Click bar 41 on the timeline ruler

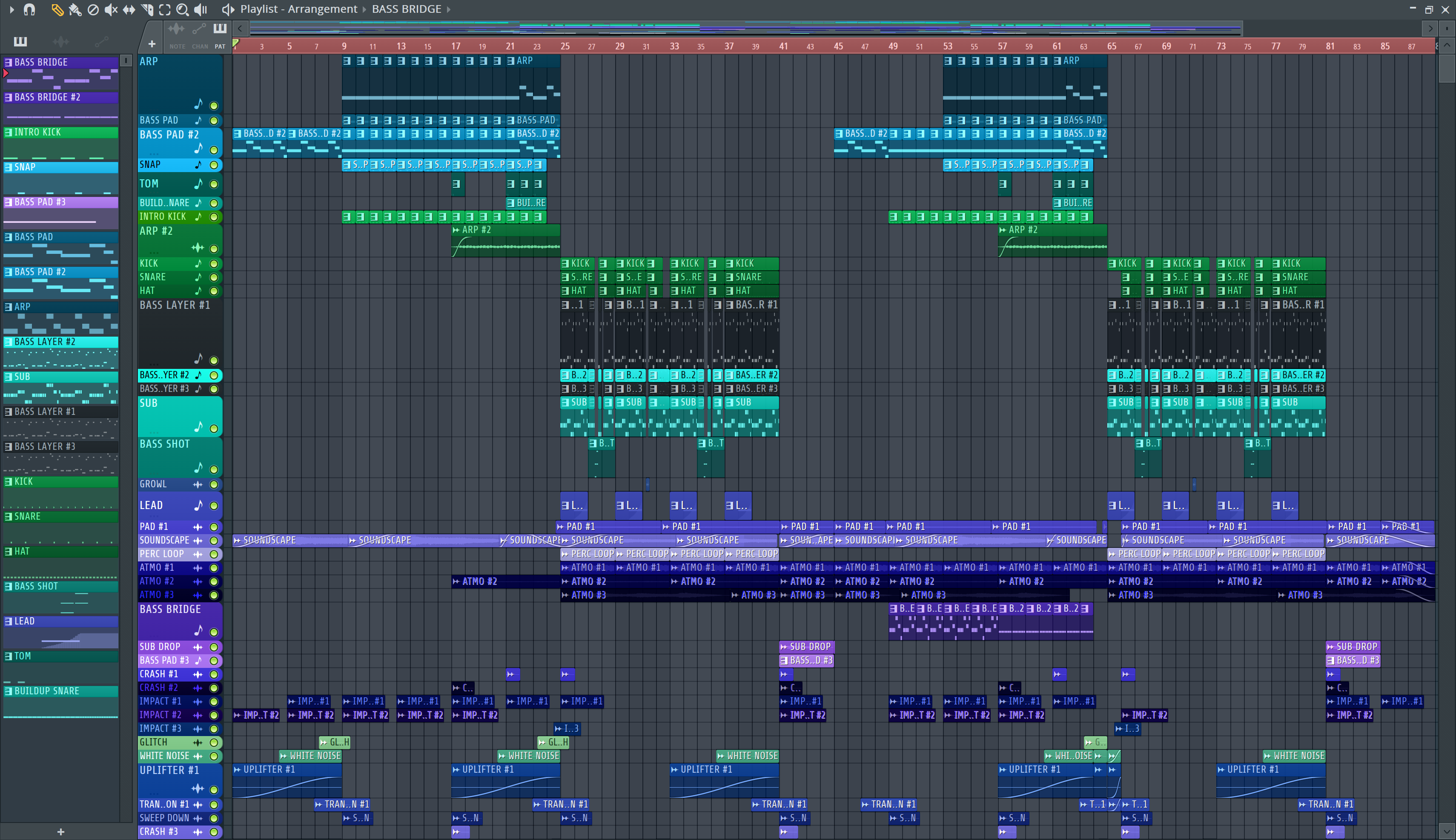783,46
